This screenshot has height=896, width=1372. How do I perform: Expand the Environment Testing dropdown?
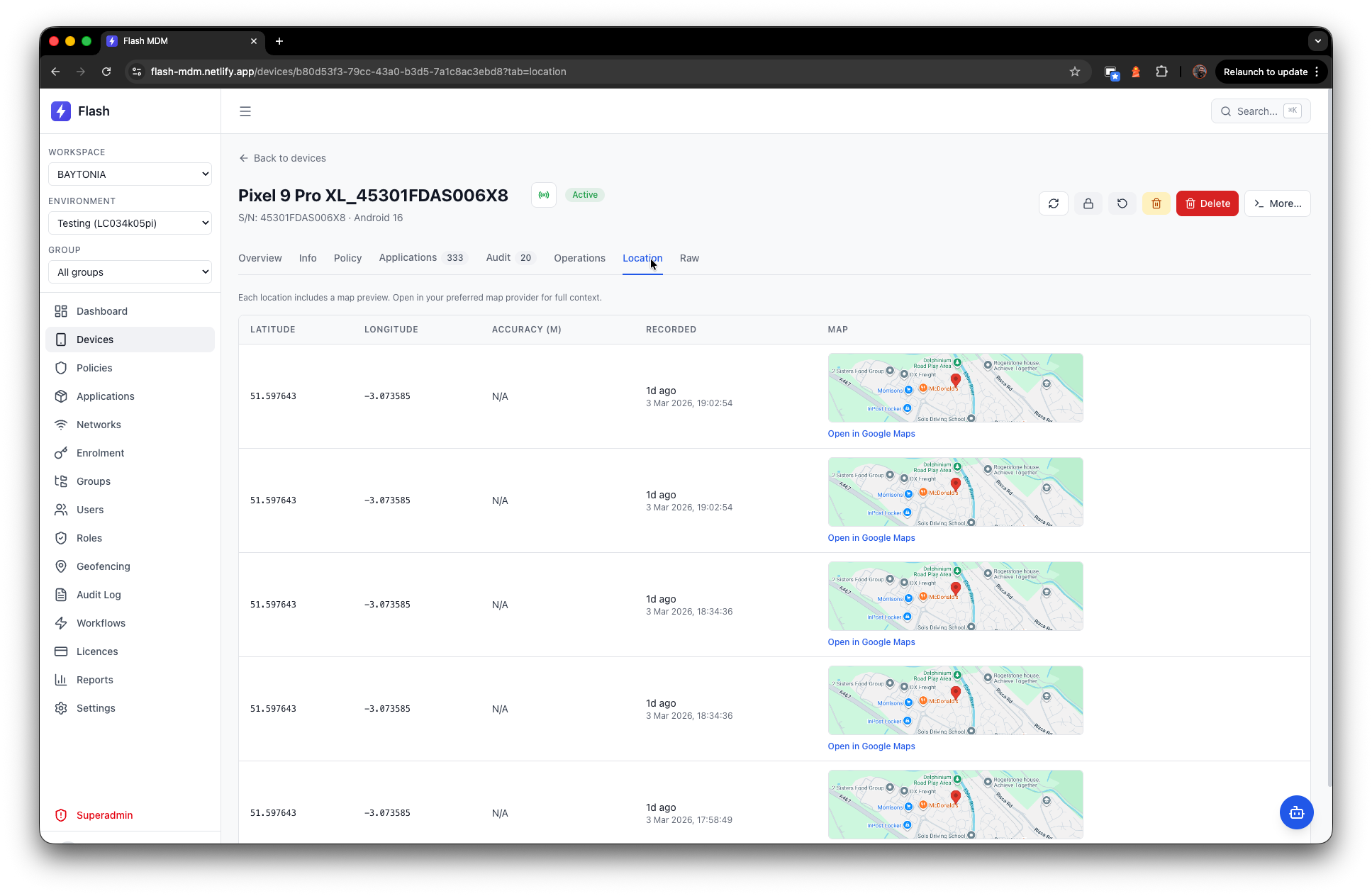[130, 223]
